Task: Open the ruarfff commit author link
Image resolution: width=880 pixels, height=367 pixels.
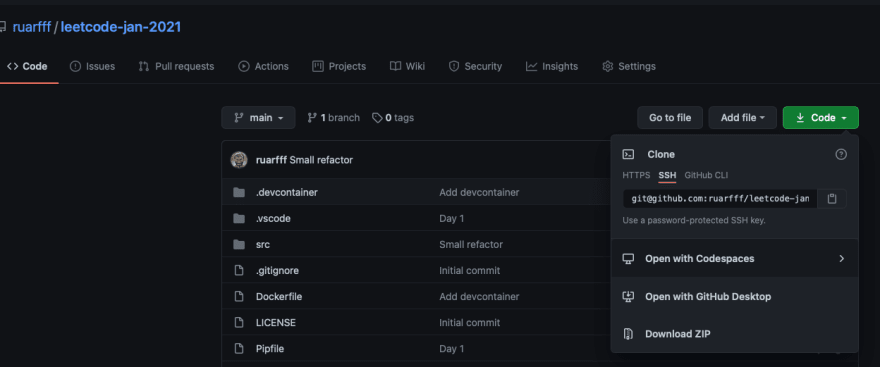Action: pyautogui.click(x=271, y=160)
